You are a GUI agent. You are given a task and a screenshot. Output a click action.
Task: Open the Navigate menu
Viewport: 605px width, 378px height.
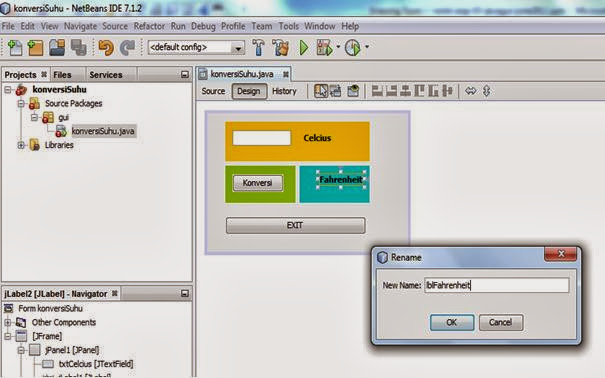80,26
